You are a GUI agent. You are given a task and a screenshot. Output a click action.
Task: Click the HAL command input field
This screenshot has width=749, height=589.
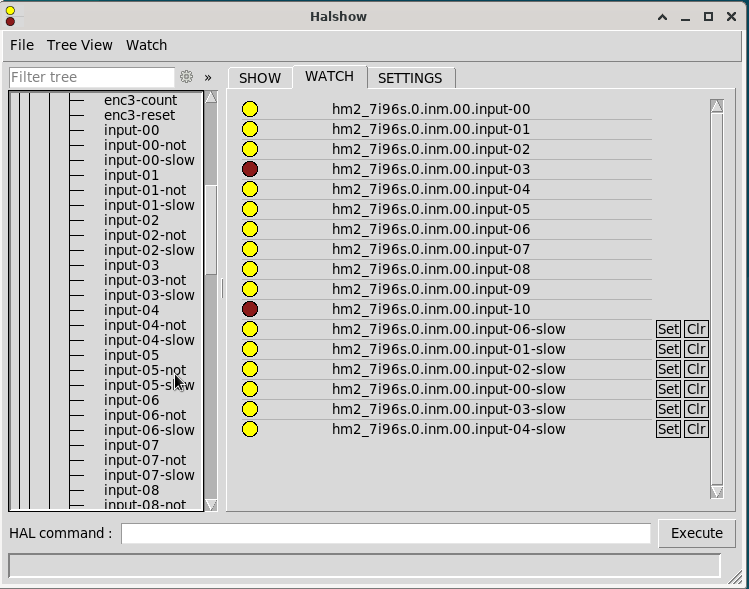pyautogui.click(x=386, y=533)
